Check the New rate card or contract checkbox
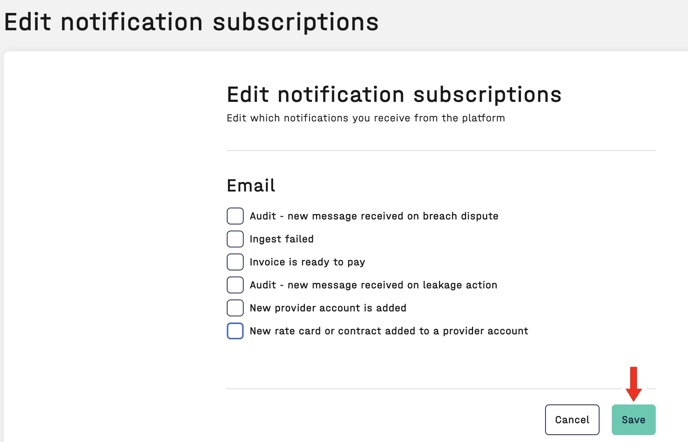 coord(235,331)
